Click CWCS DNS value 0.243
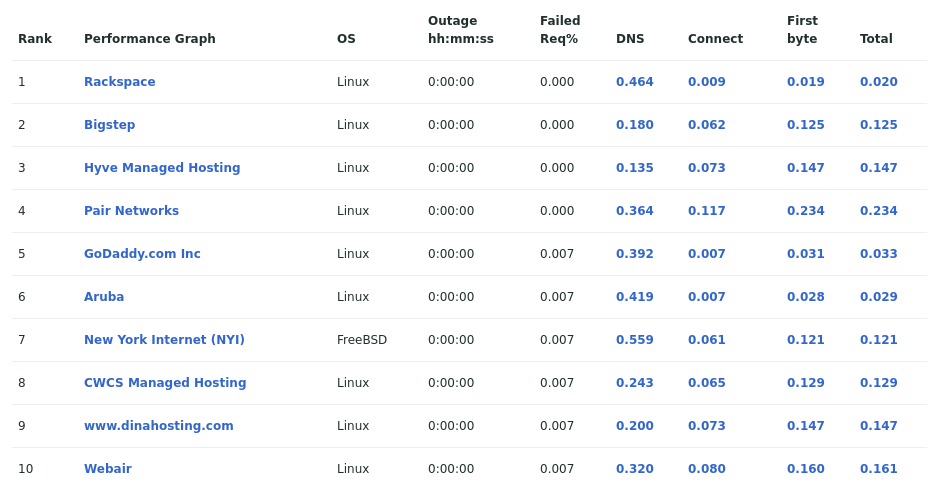The width and height of the screenshot is (939, 490). (635, 383)
